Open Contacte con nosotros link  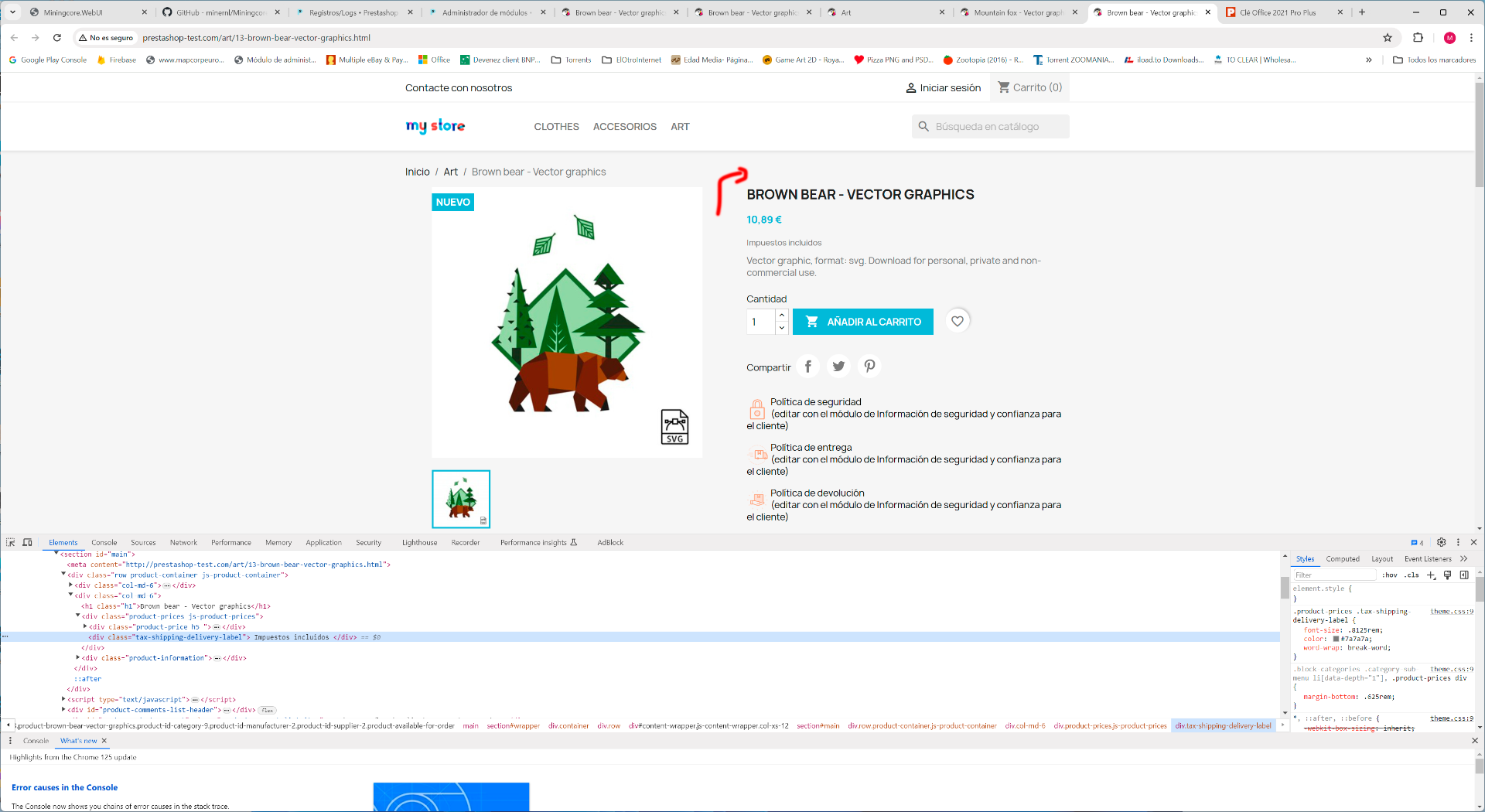click(459, 87)
